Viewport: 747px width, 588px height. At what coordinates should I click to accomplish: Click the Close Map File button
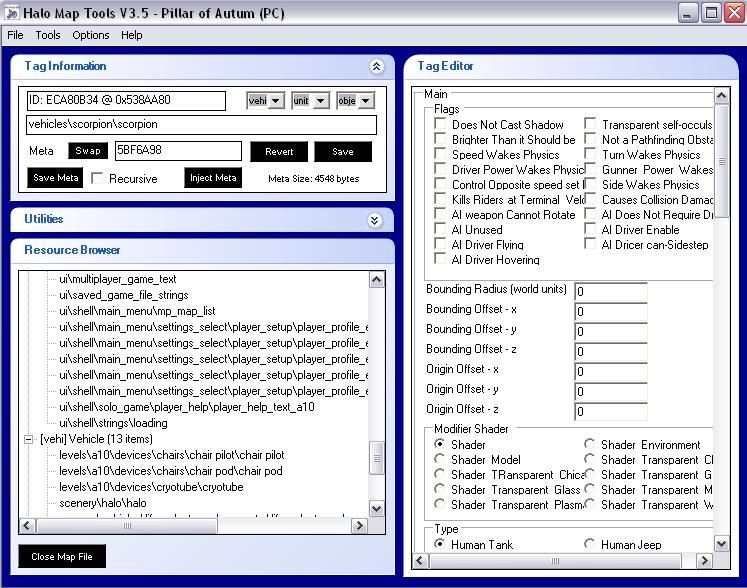coord(62,556)
